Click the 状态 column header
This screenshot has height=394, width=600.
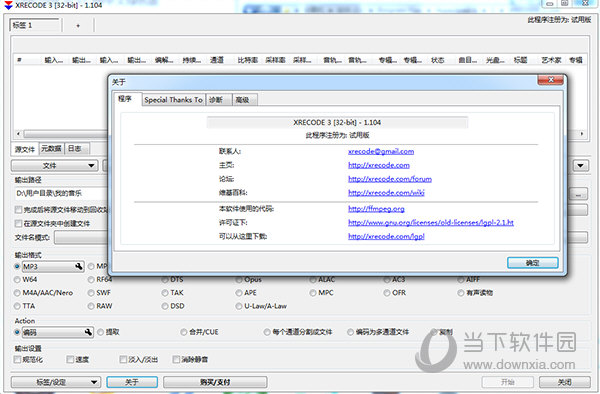437,60
